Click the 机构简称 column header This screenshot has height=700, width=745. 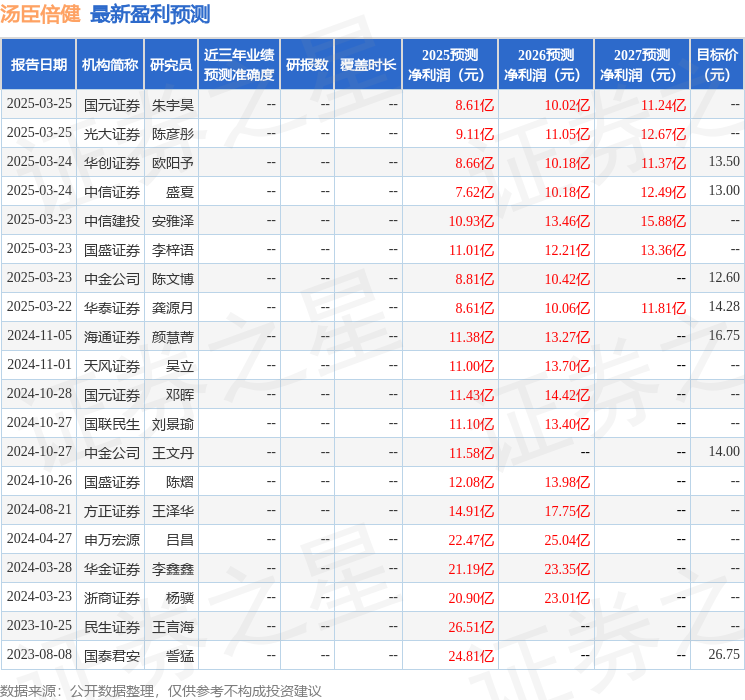(x=110, y=65)
